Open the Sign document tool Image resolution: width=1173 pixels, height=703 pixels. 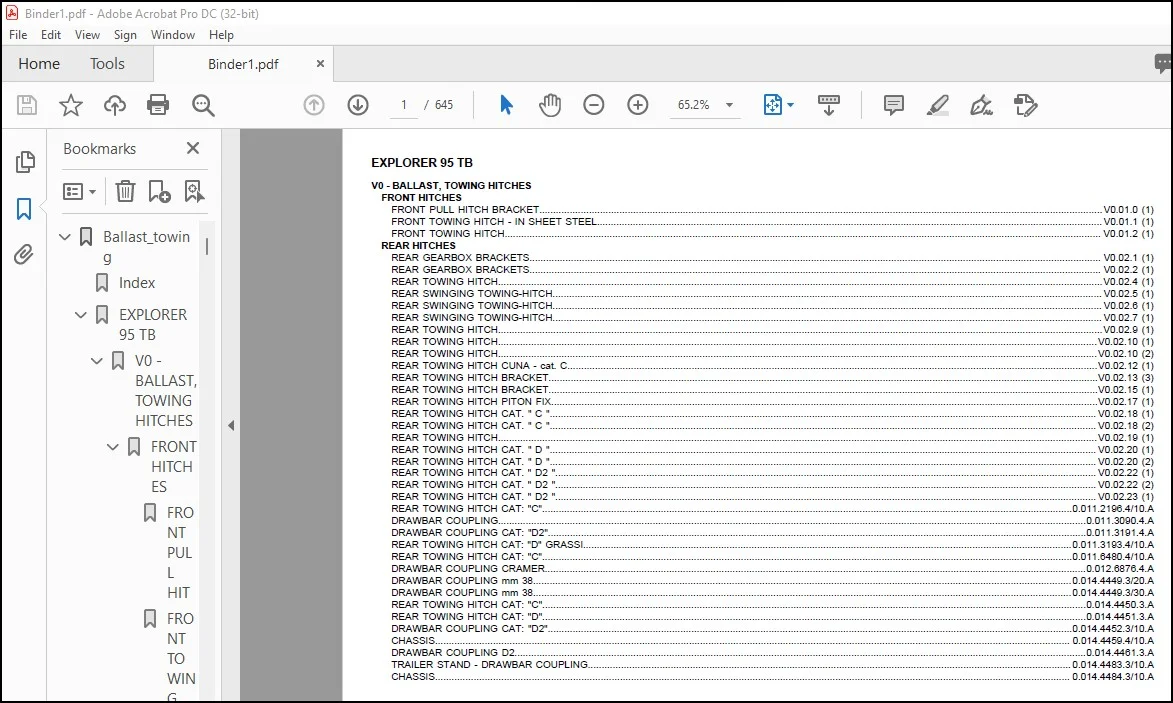(x=981, y=105)
